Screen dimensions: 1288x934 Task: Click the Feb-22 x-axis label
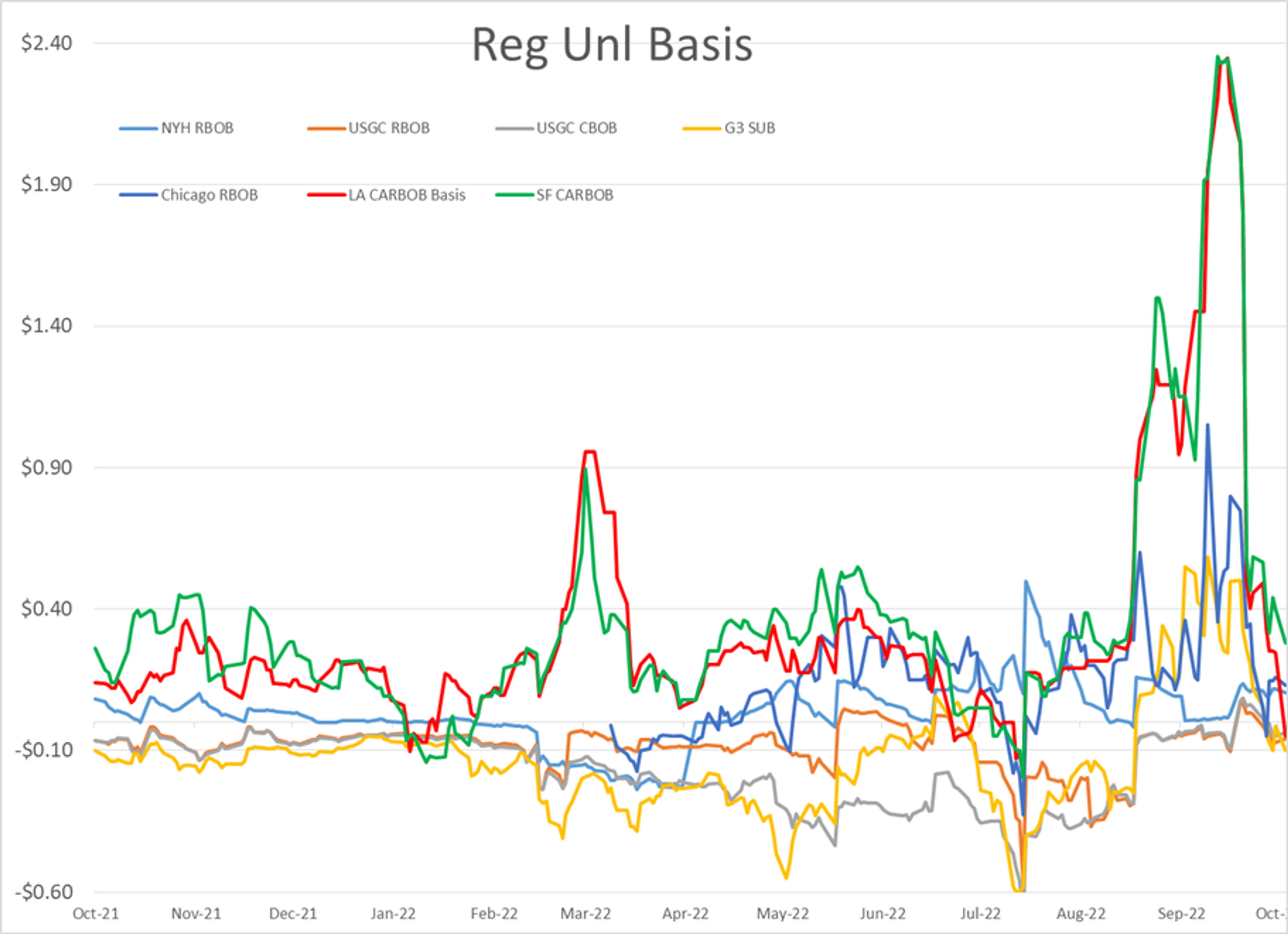click(x=494, y=914)
